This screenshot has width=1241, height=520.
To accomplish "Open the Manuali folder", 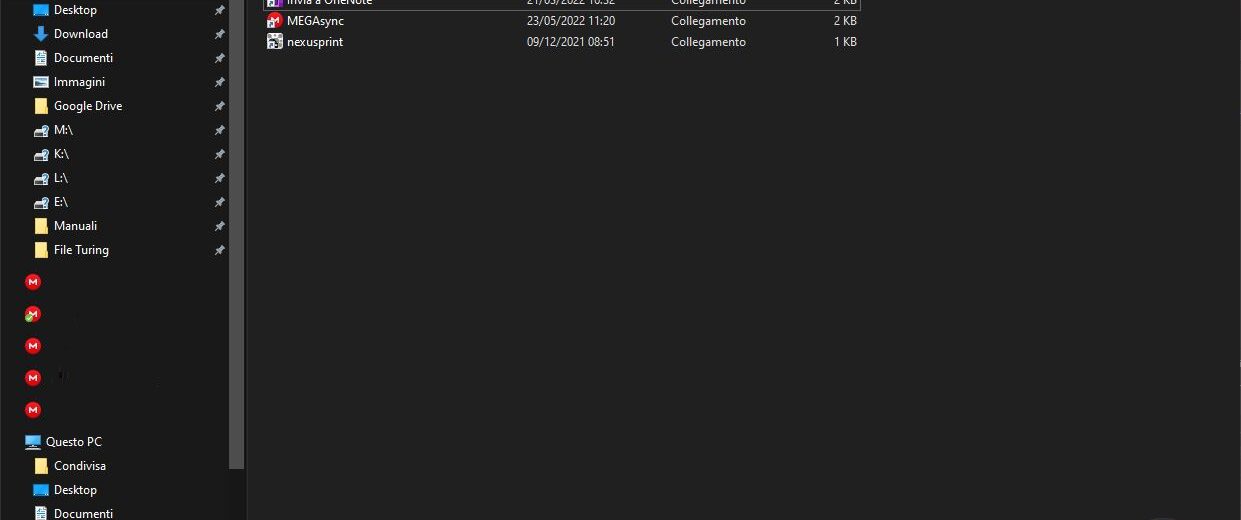I will coord(75,226).
